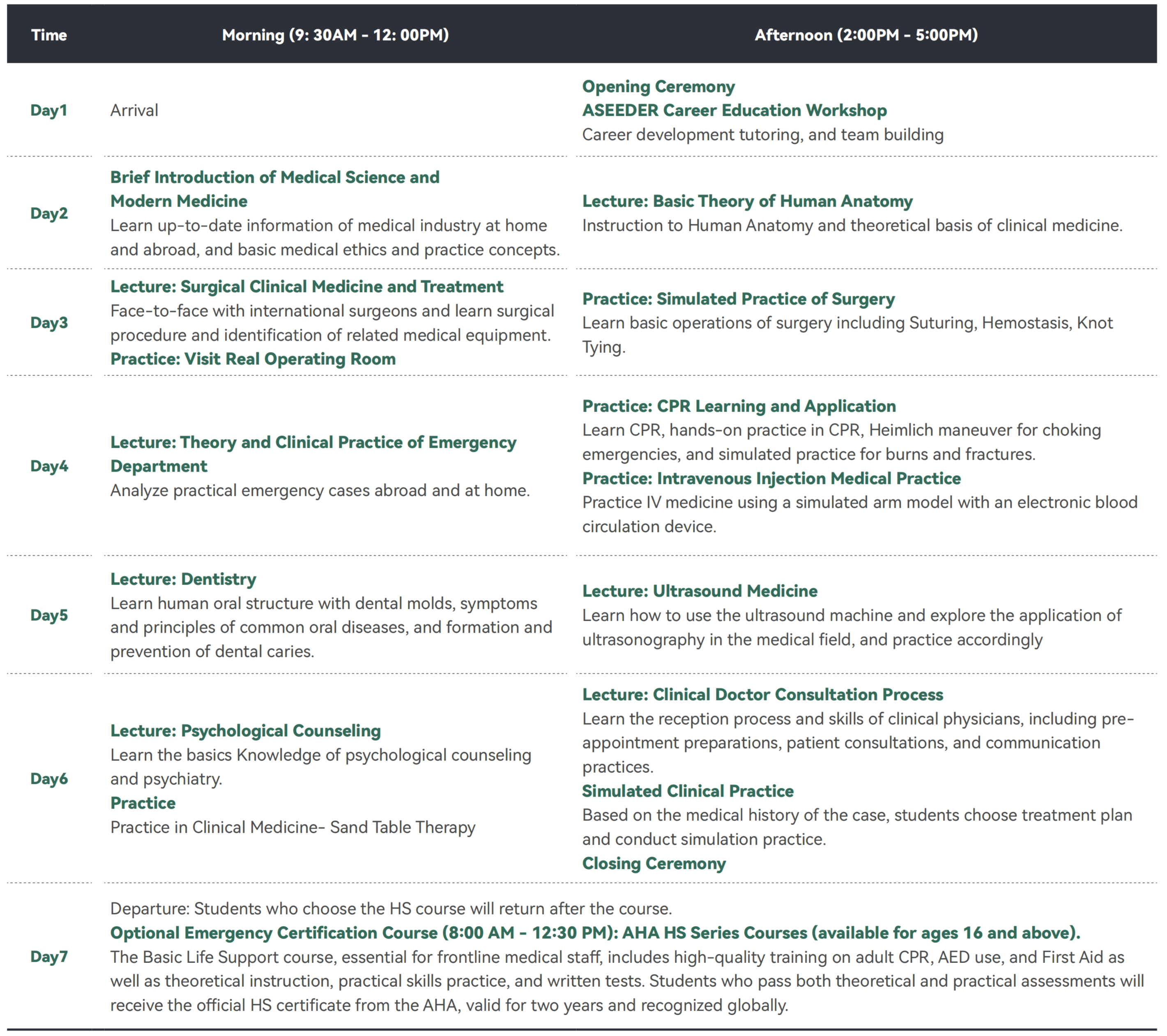Click Optional Emergency Certification Course heading
This screenshot has height=1036, width=1167.
594,932
